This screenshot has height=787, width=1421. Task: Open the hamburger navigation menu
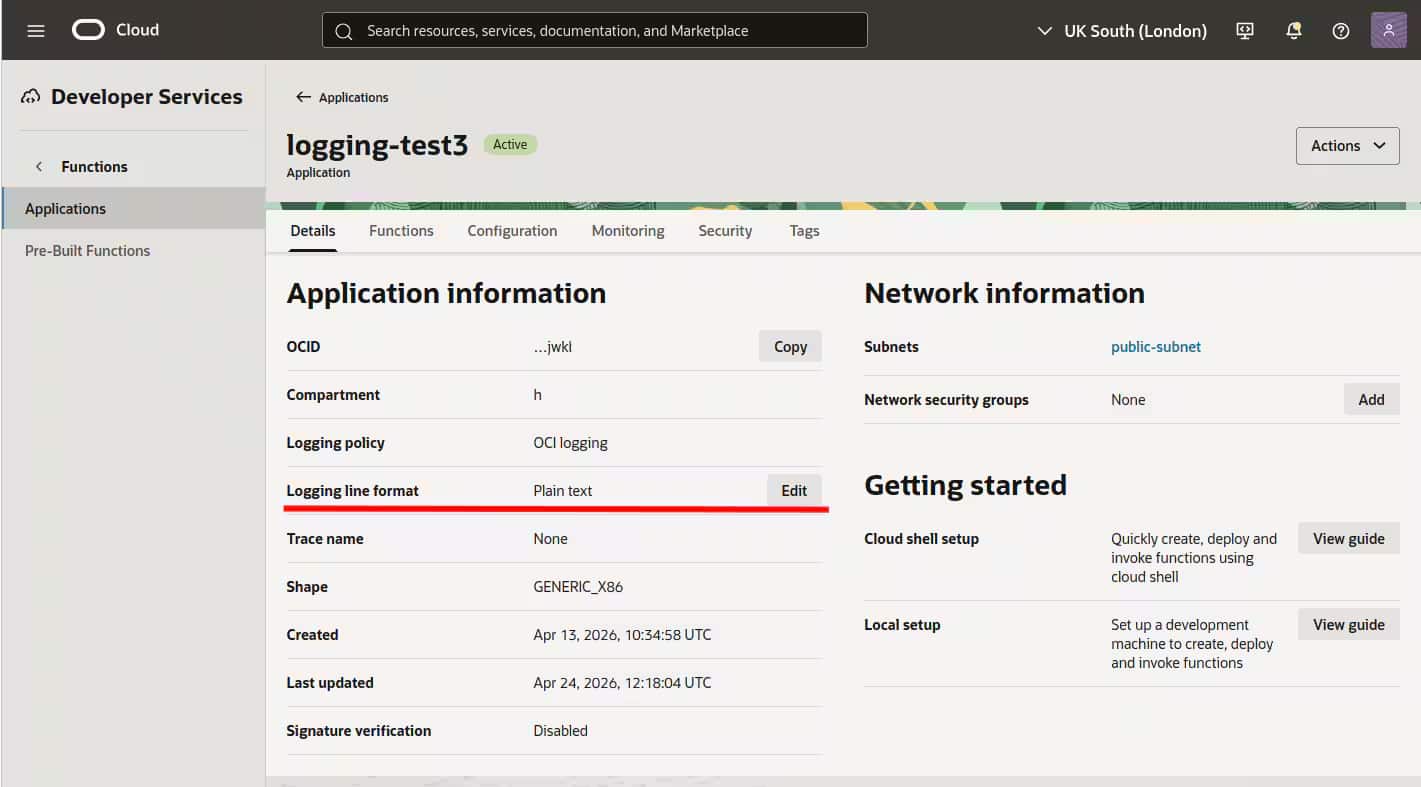pos(36,31)
